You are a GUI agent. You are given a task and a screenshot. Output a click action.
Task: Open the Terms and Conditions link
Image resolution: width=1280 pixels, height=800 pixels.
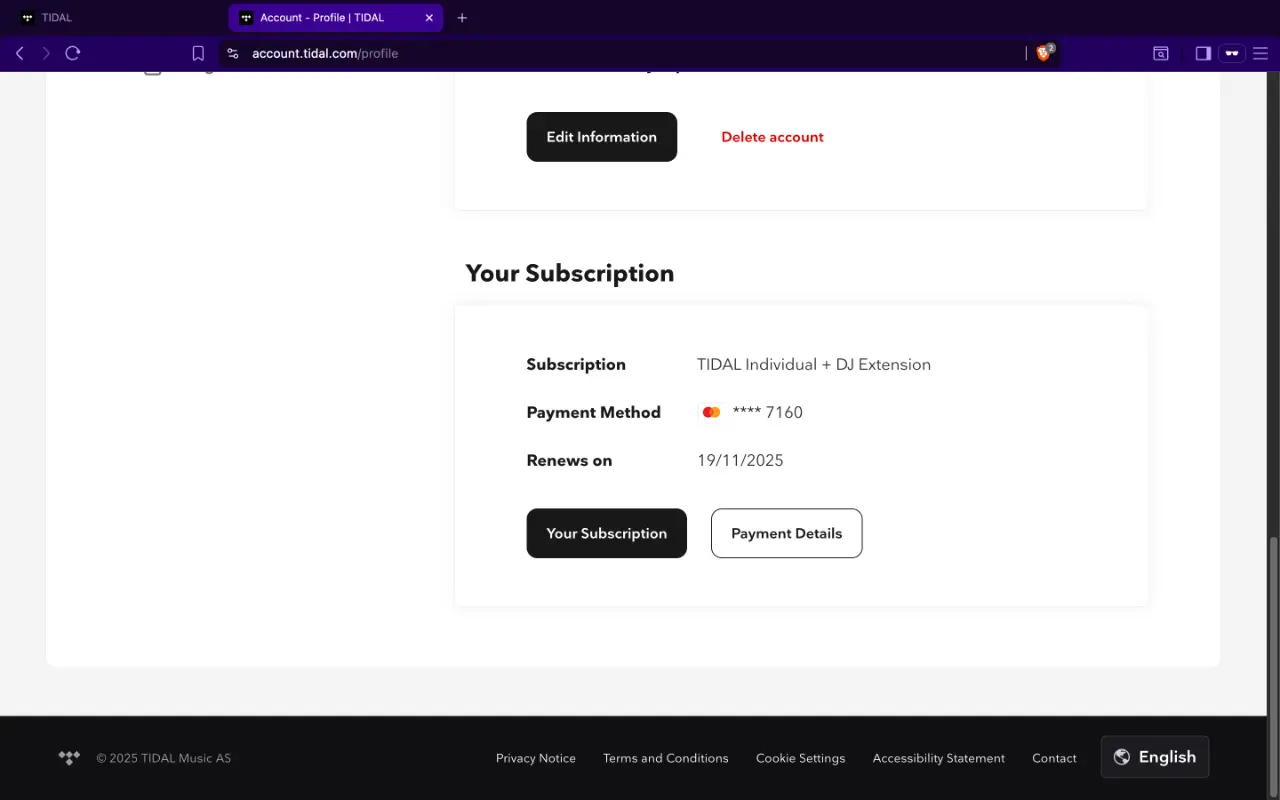click(666, 758)
